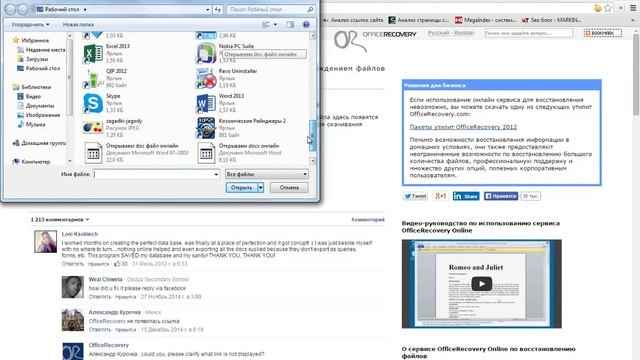Select the Космические Рейнджеры 2 shortcut icon
Image resolution: width=640 pixels, height=360 pixels.
pyautogui.click(x=206, y=128)
